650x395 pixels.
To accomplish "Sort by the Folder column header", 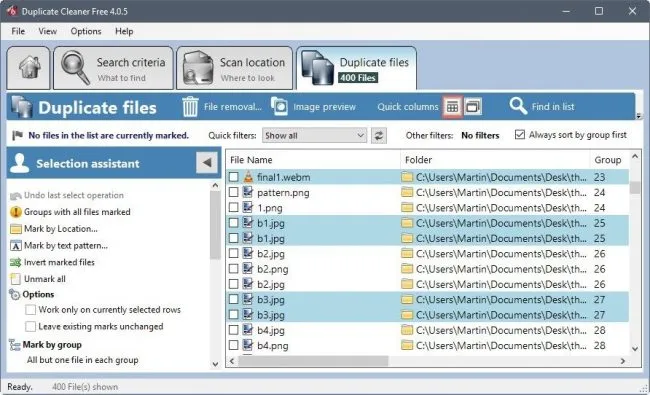I will click(x=495, y=160).
